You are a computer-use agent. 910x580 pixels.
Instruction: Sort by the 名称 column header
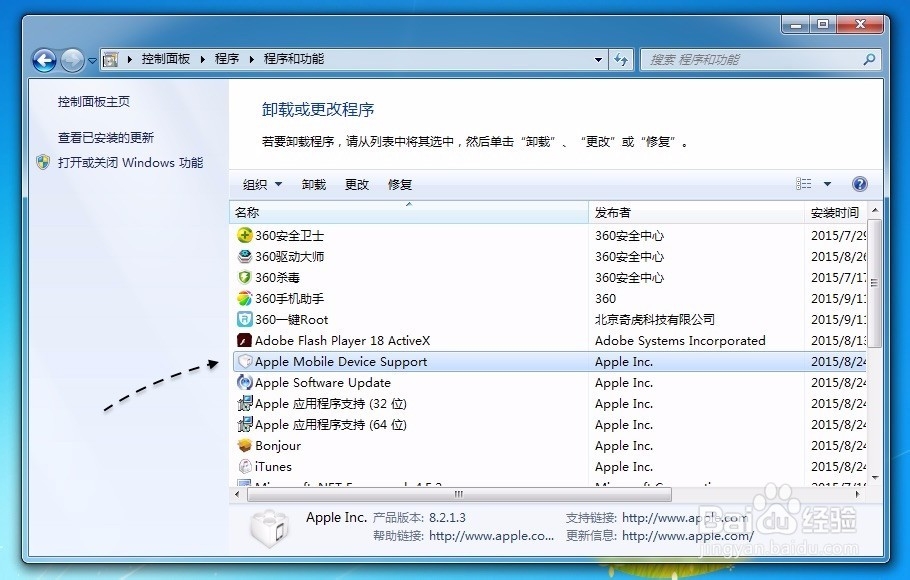tap(409, 212)
